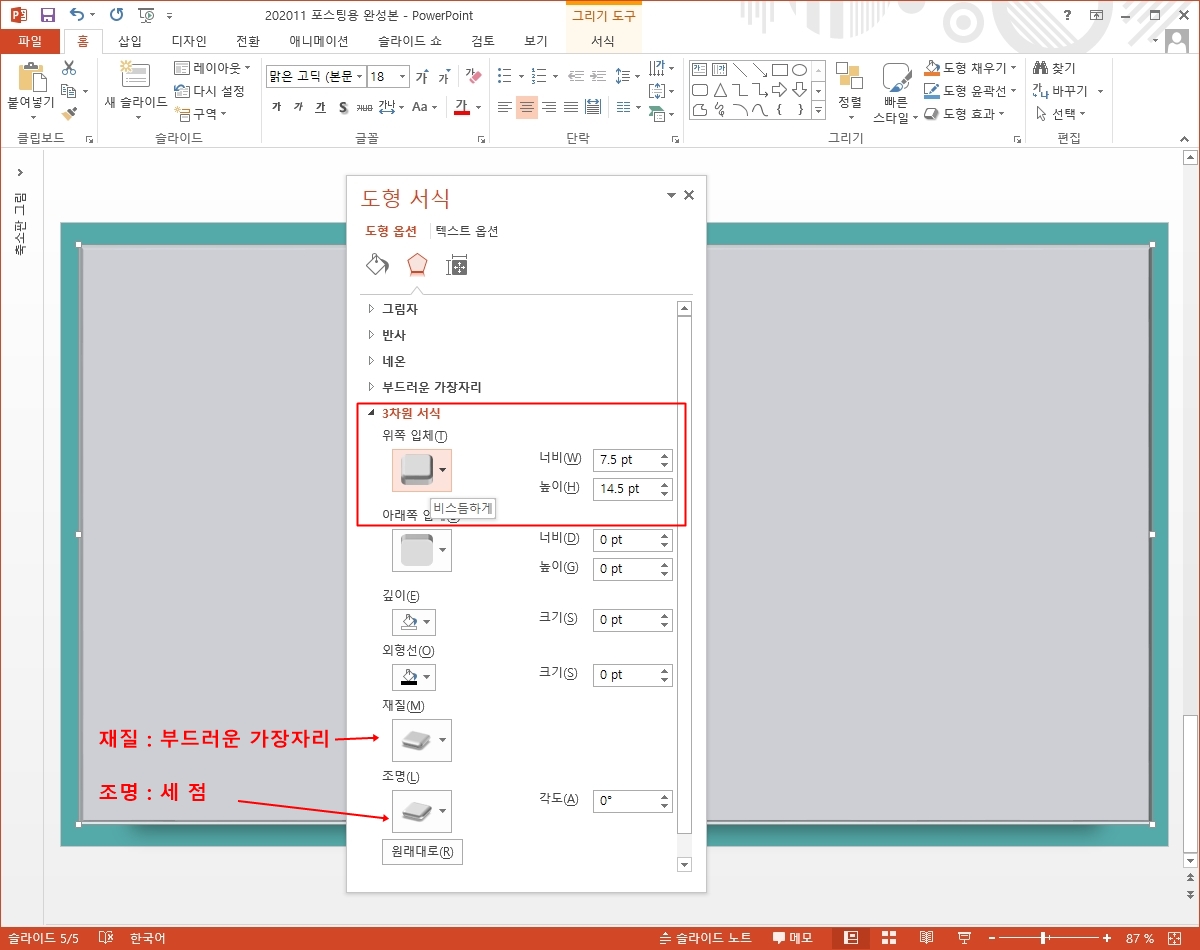This screenshot has width=1200, height=950.
Task: Toggle Underline formatting
Action: point(321,107)
